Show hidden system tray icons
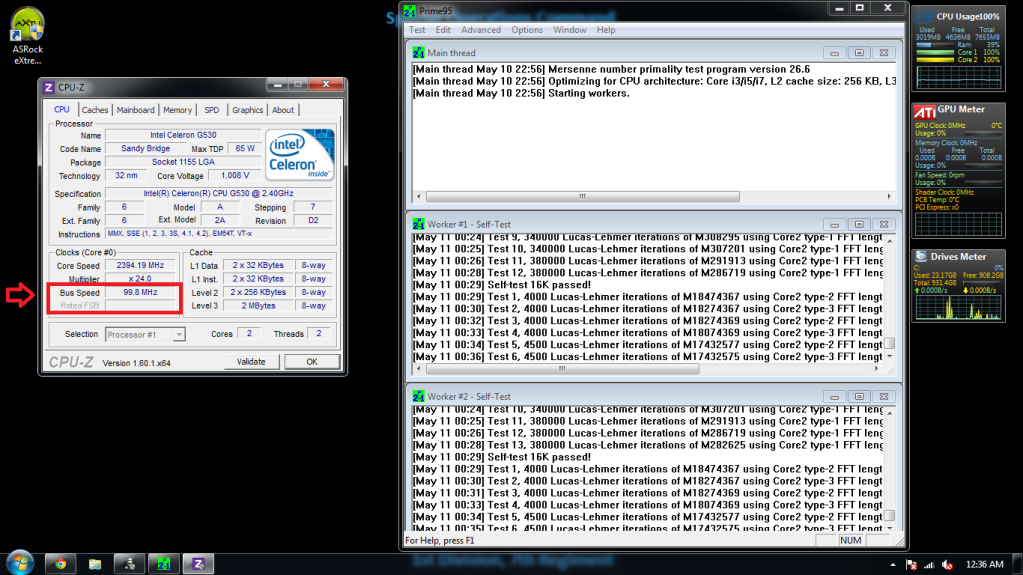This screenshot has height=575, width=1023. (893, 563)
